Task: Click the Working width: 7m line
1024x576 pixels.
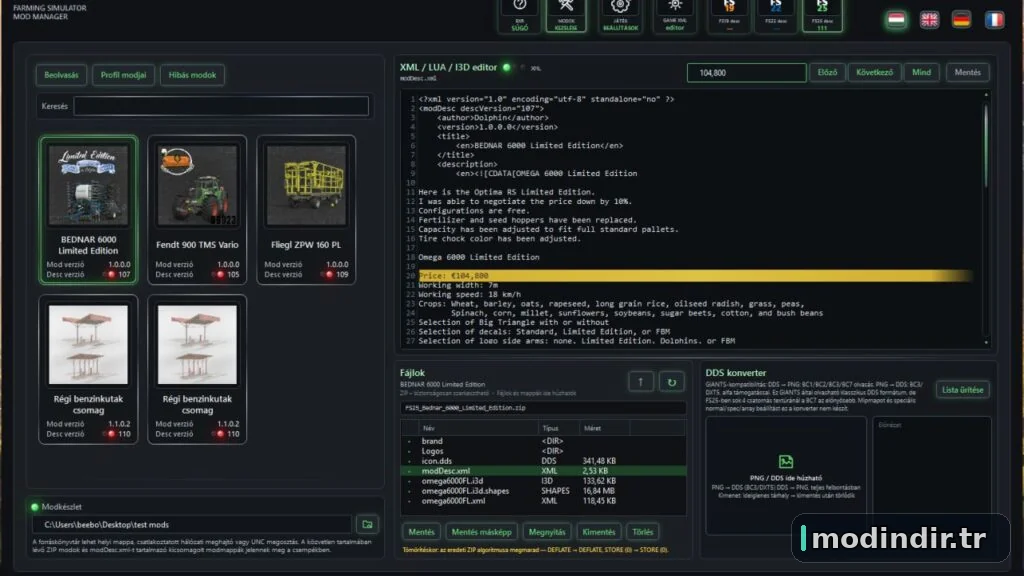Action: (x=458, y=285)
